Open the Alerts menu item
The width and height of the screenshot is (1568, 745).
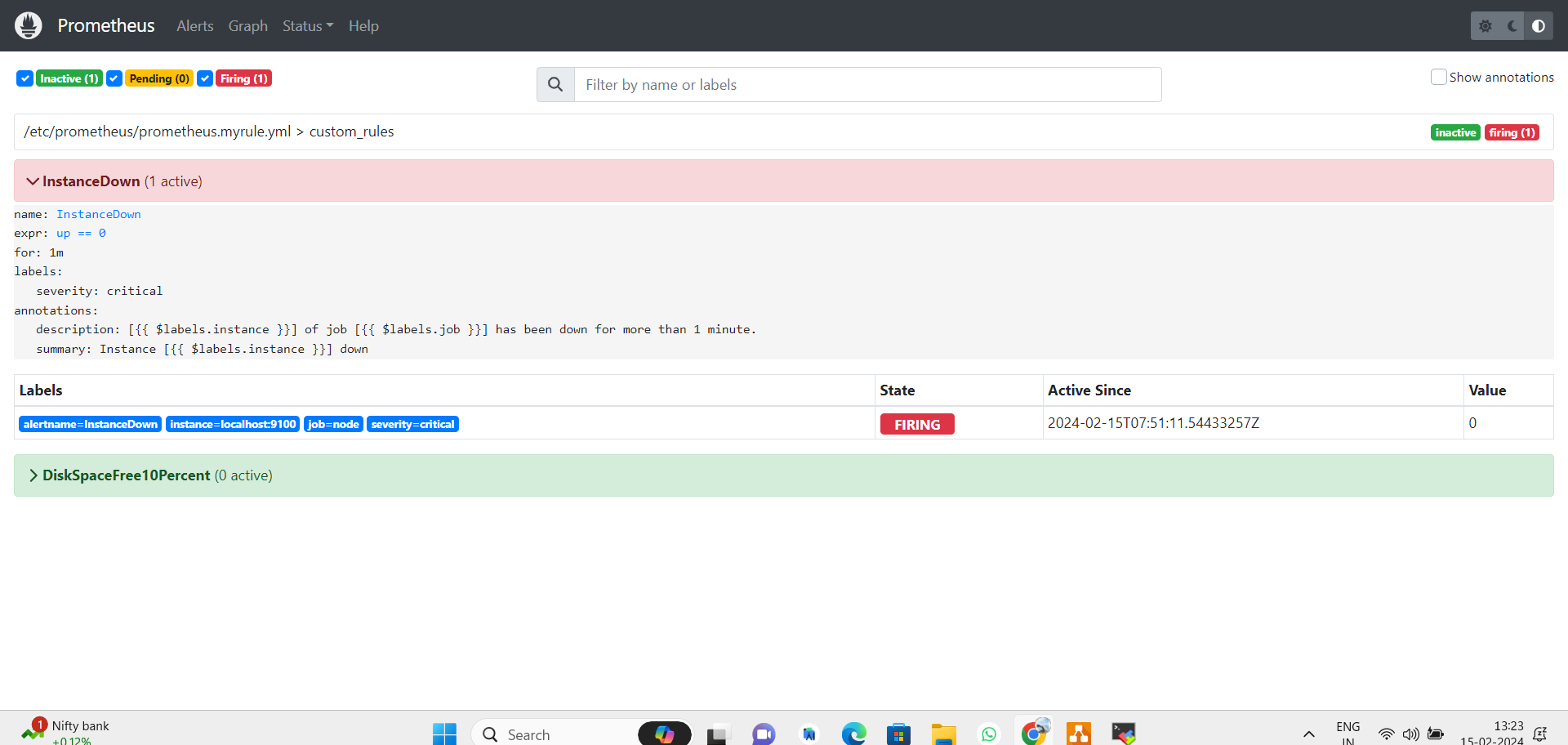click(194, 25)
